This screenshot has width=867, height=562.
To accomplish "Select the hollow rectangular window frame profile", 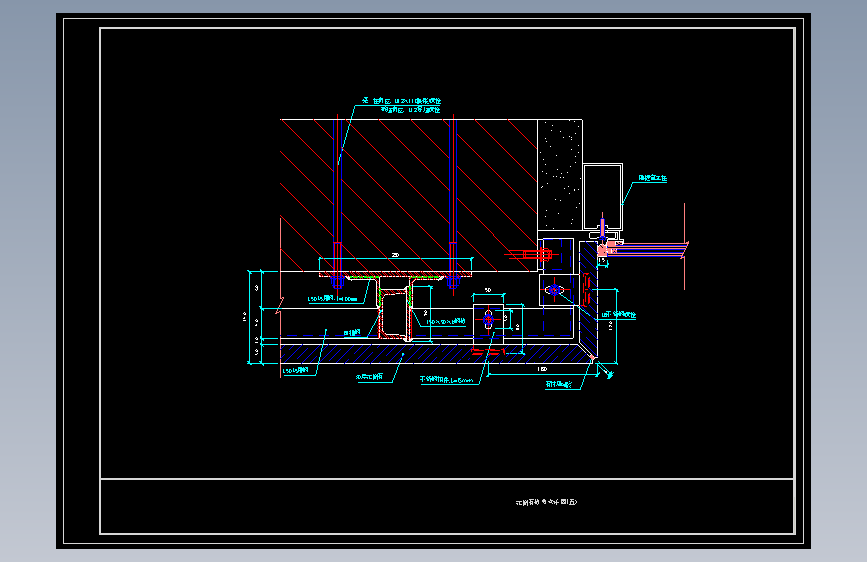I will (603, 197).
